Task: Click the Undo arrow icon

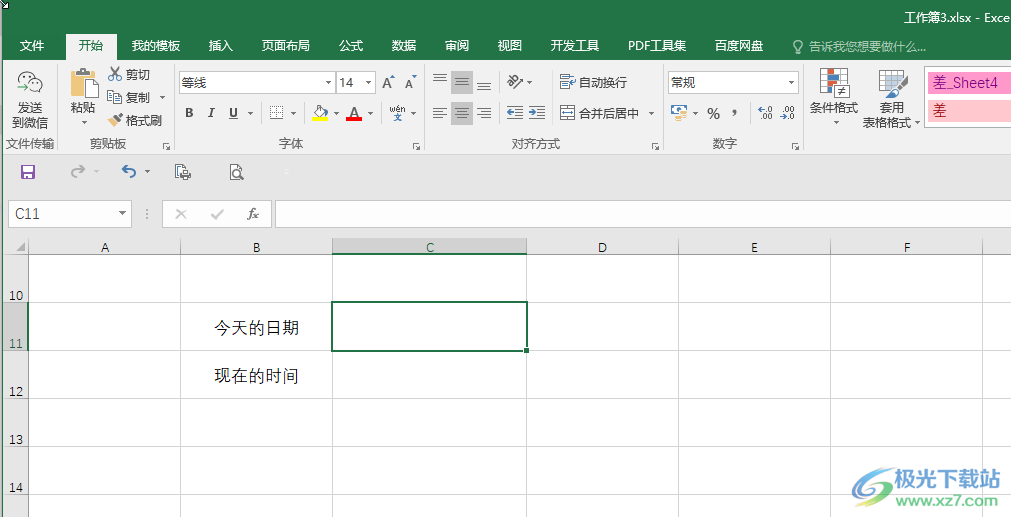Action: click(129, 171)
